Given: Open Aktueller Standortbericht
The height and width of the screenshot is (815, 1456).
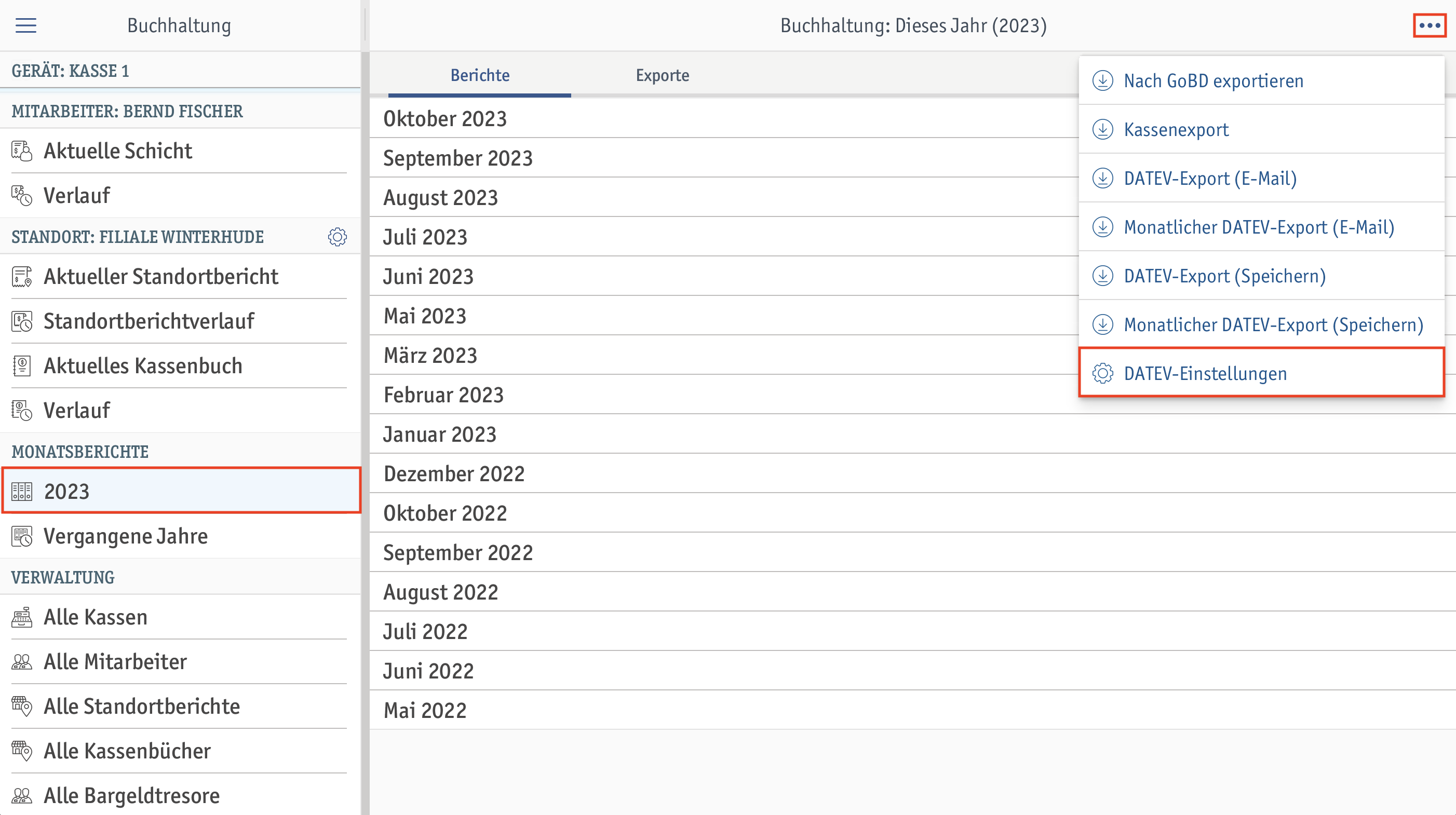Looking at the screenshot, I should click(x=180, y=276).
